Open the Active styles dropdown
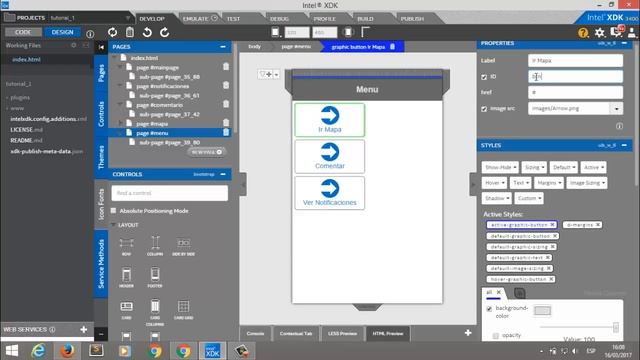Screen dimensions: 640x360 pos(593,167)
